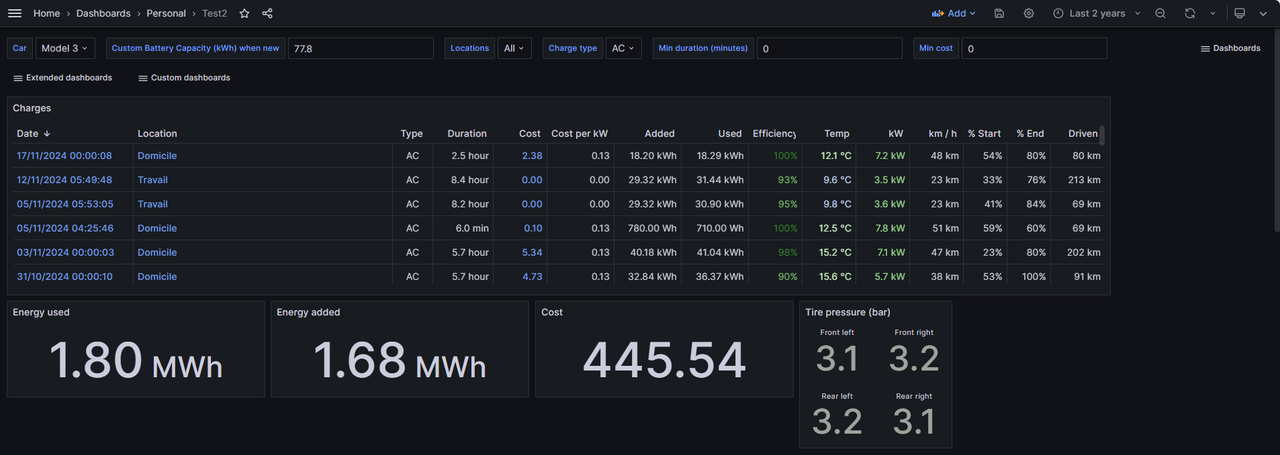The image size is (1280, 455).
Task: Open the Car Model 3 dropdown
Action: (65, 48)
